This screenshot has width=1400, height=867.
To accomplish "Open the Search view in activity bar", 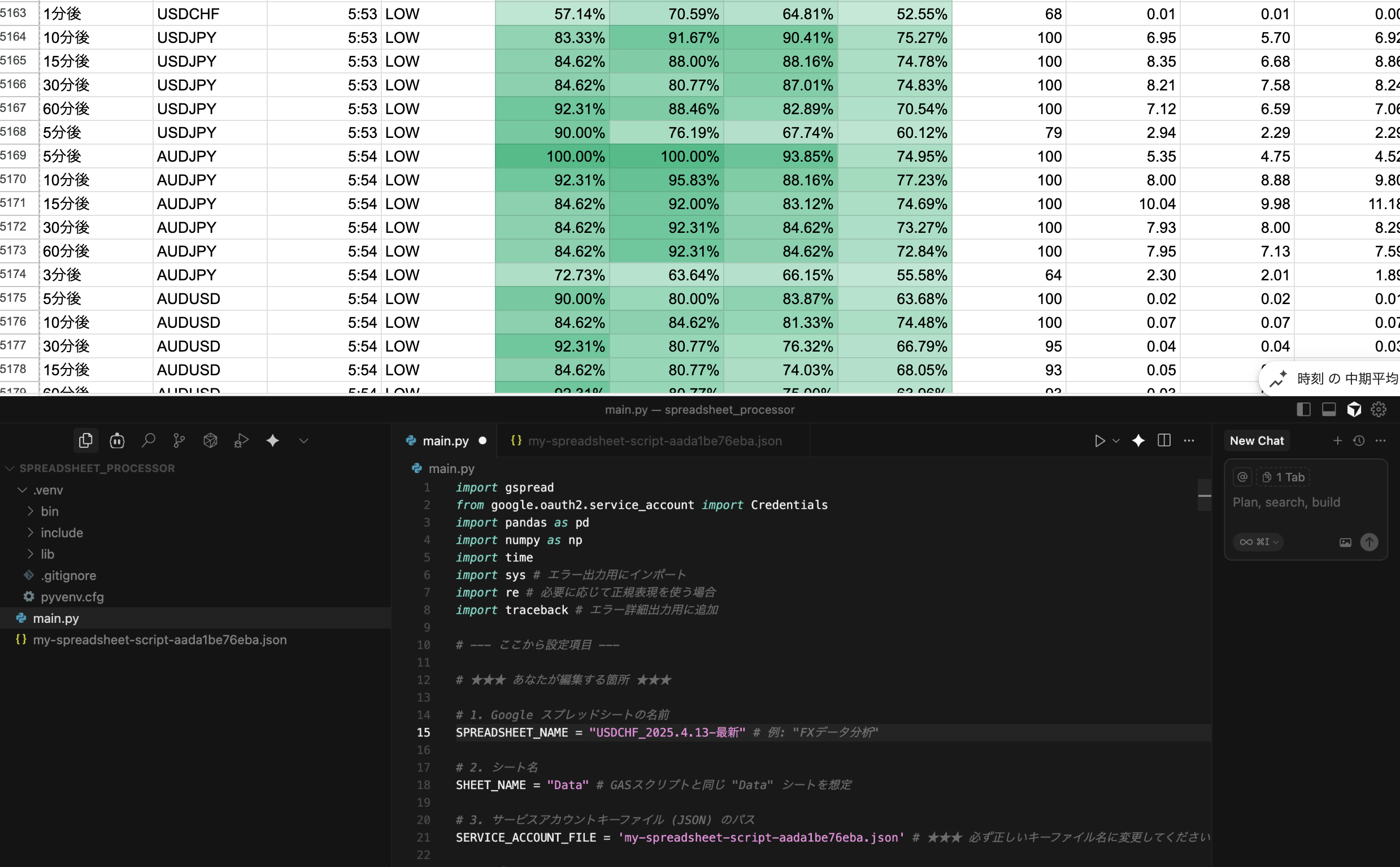I will (x=148, y=440).
